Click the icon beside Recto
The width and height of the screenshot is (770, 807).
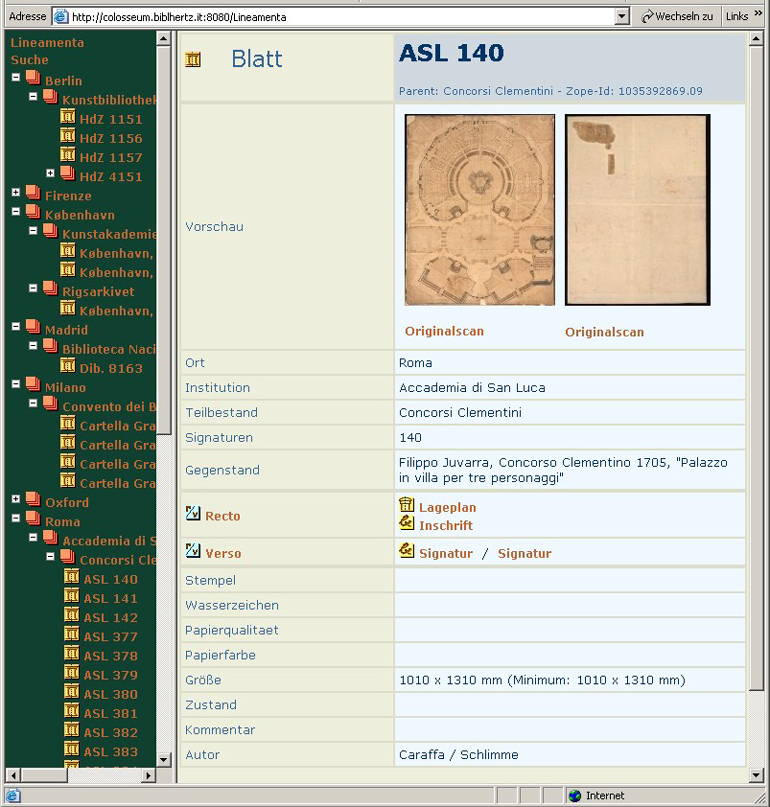(193, 514)
